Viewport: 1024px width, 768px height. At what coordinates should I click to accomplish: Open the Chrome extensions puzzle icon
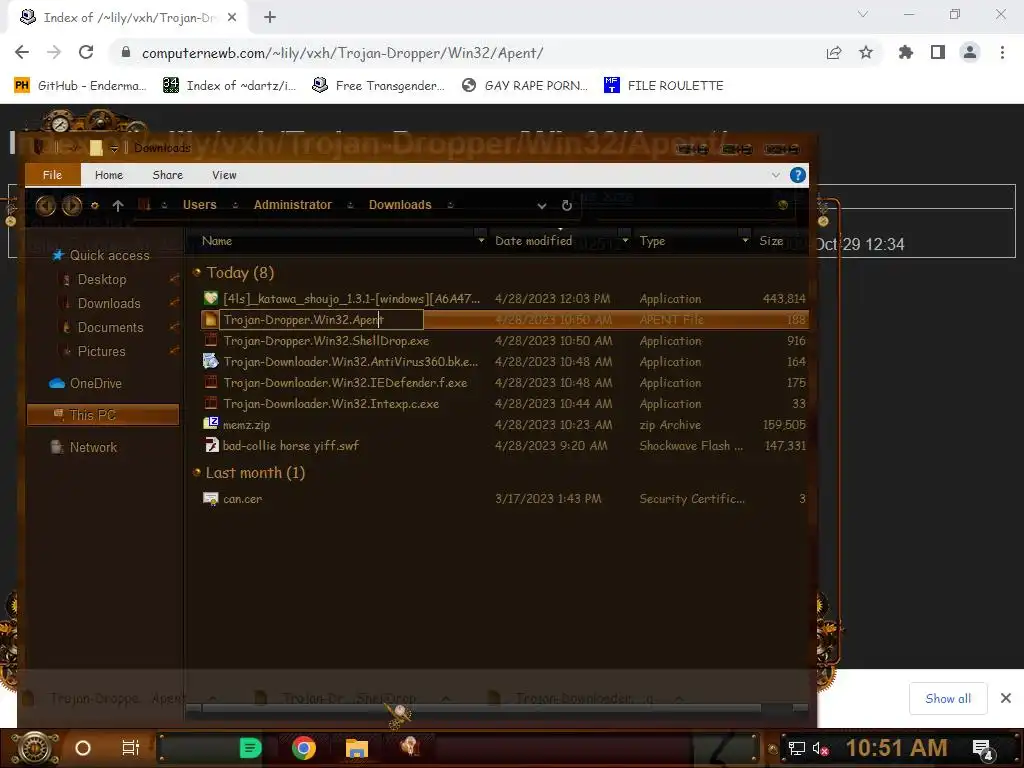pyautogui.click(x=905, y=52)
